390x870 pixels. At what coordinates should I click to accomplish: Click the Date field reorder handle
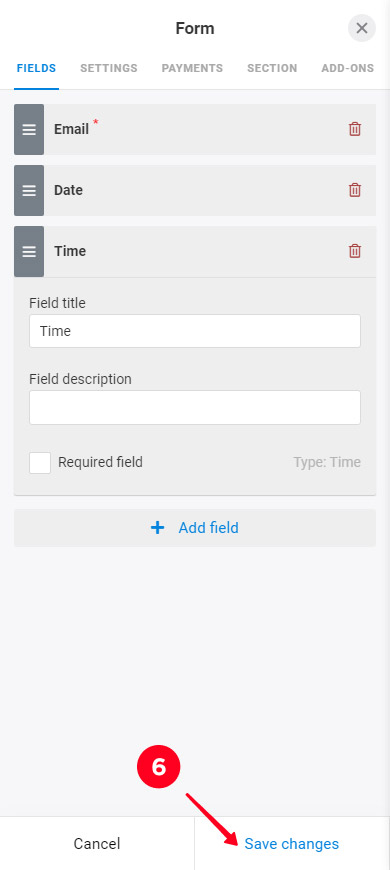29,190
